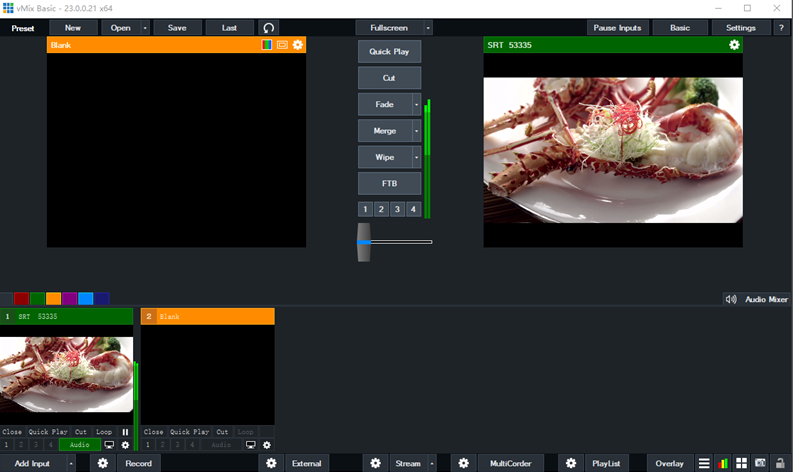The width and height of the screenshot is (793, 472).
Task: Toggle overlay 4 on SRT 53335 input
Action: tap(50, 445)
